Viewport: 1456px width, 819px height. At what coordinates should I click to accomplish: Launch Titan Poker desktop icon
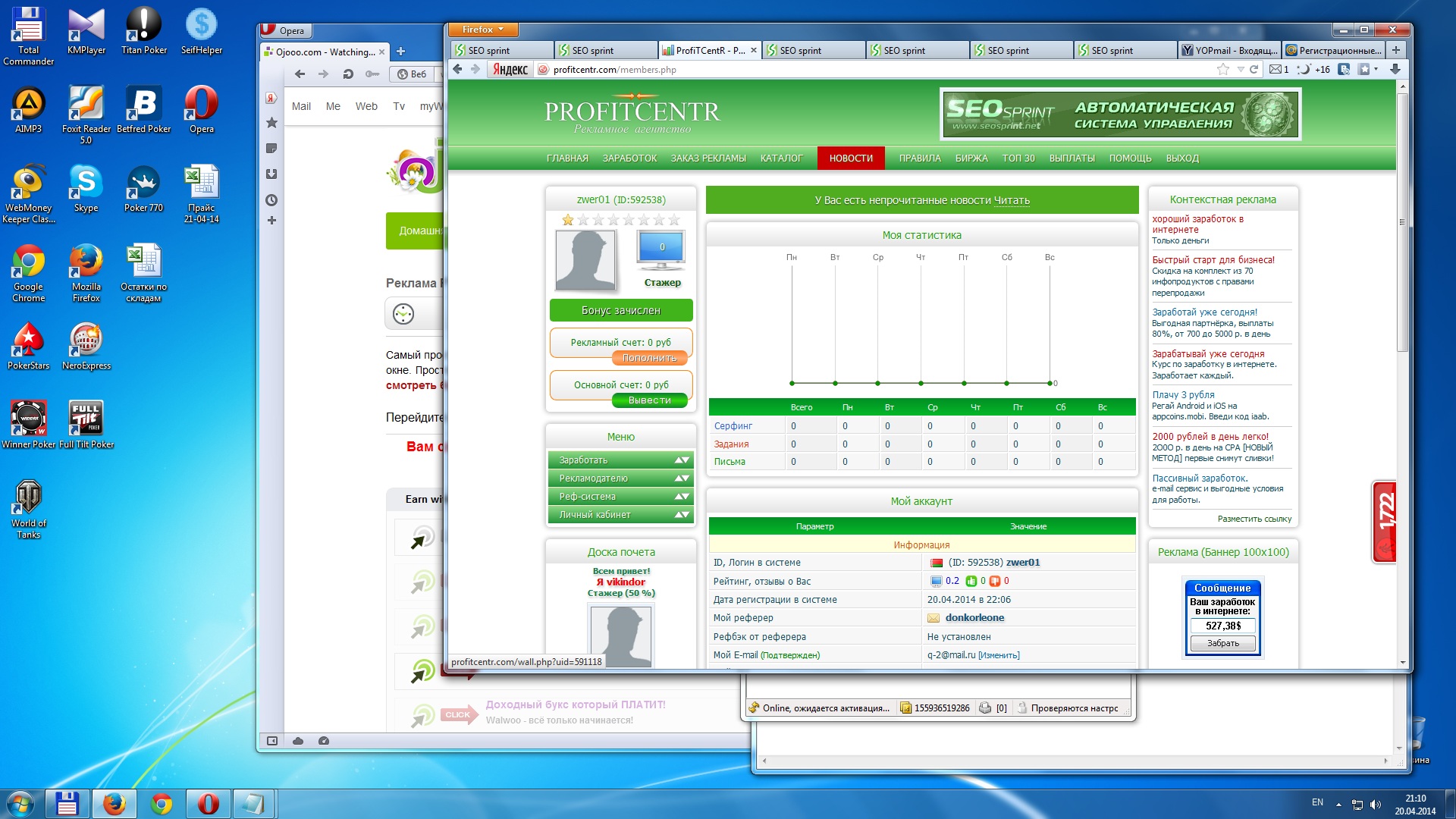tap(144, 30)
